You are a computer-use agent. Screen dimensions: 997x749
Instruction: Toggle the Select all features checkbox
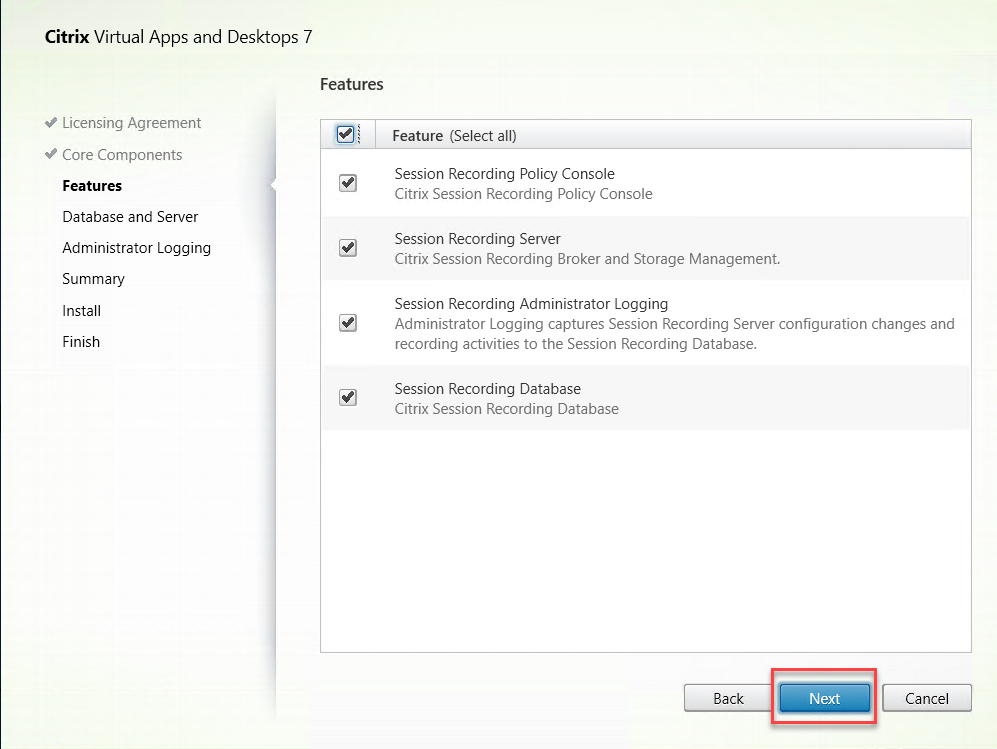coord(346,135)
